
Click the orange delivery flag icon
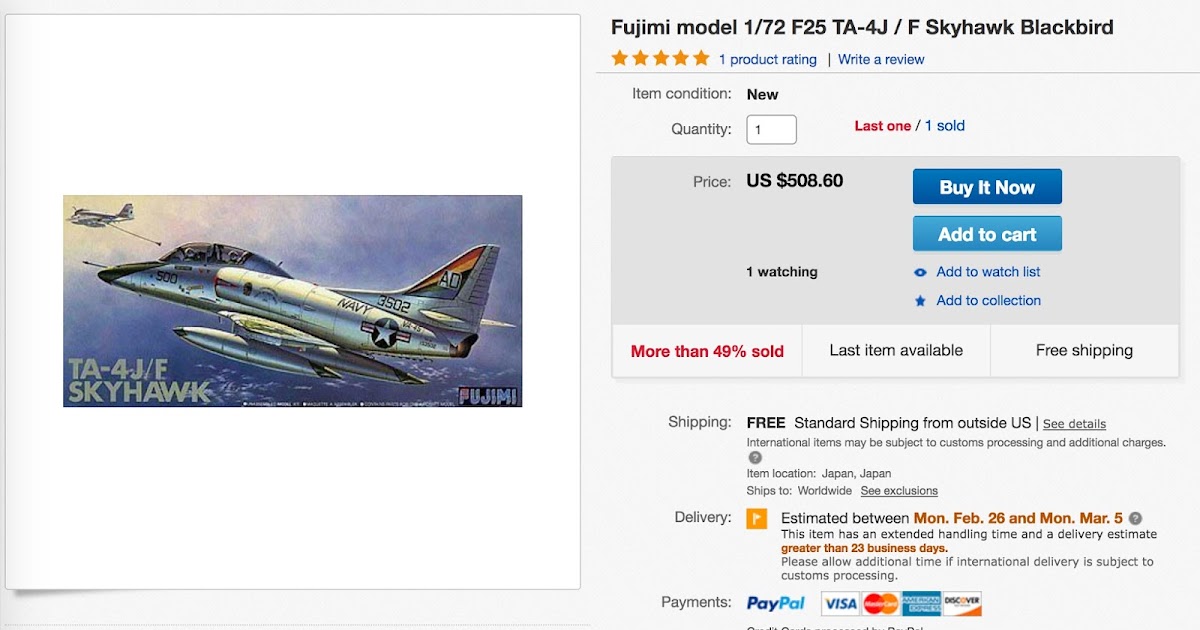point(756,518)
